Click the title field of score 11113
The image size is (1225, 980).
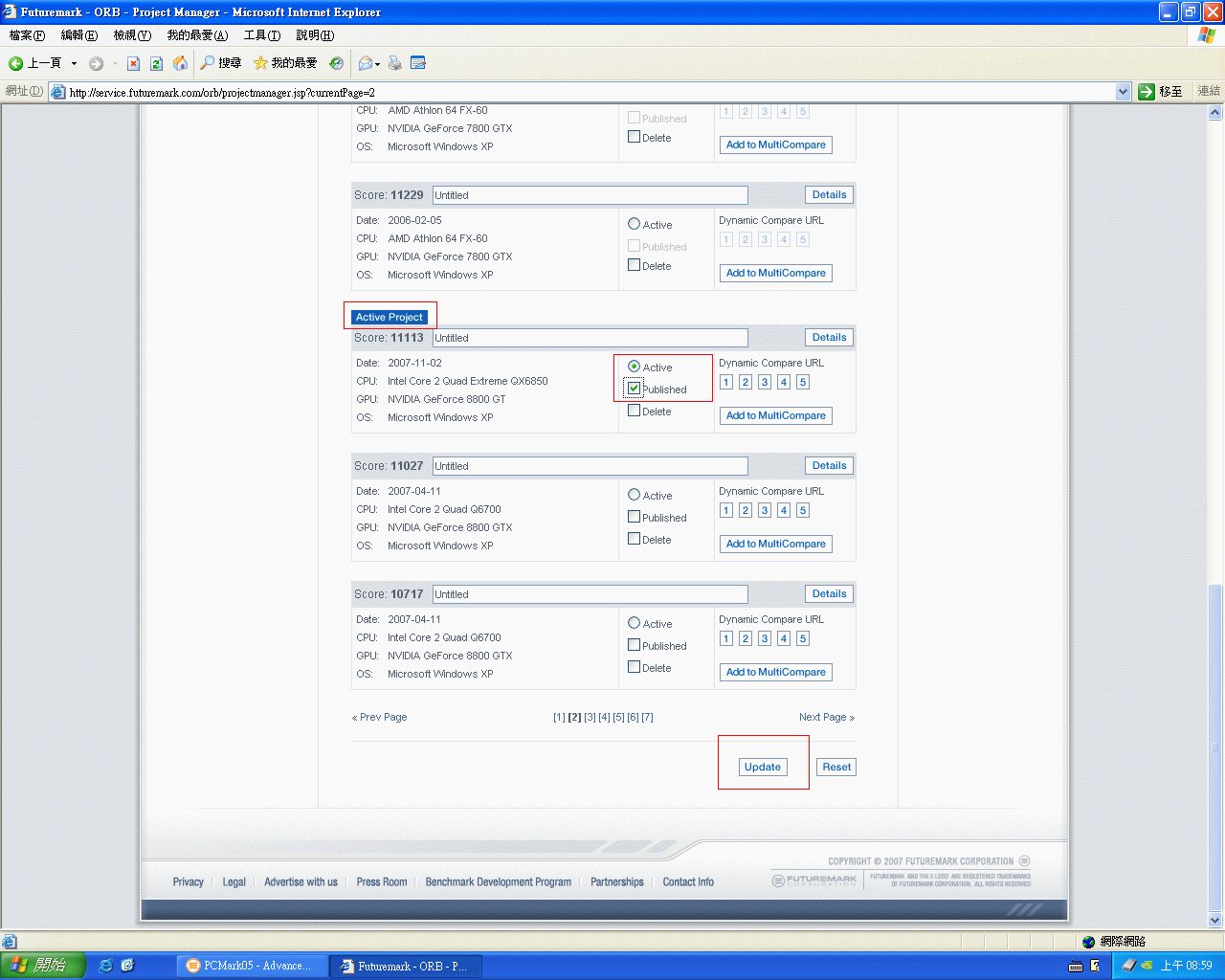click(x=590, y=338)
